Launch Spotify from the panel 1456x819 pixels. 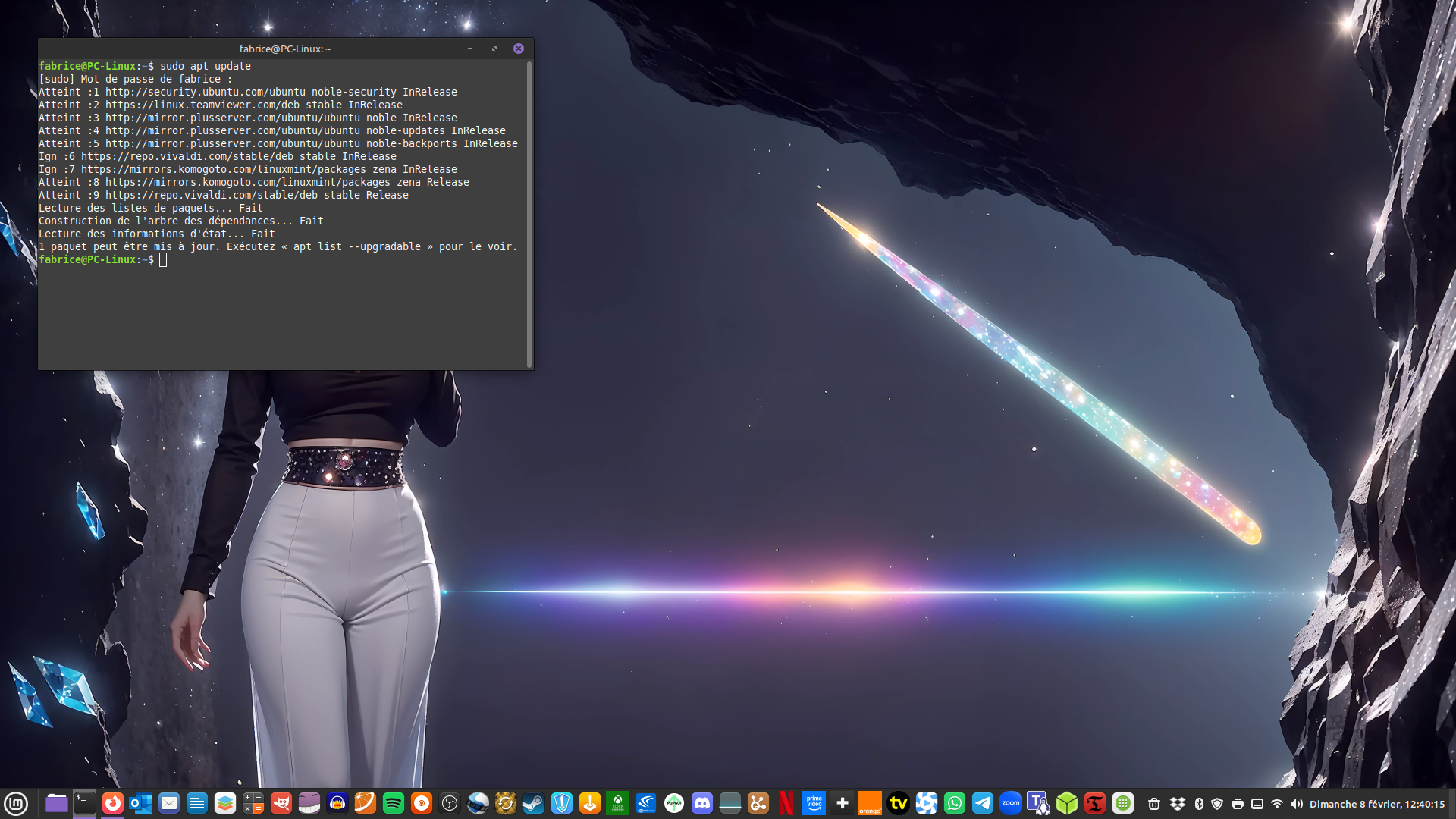coord(393,803)
